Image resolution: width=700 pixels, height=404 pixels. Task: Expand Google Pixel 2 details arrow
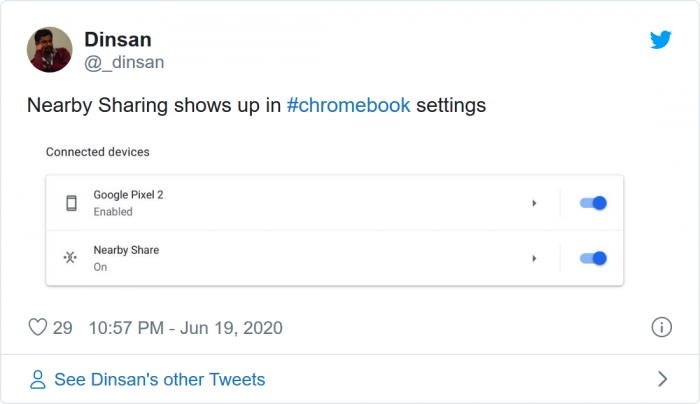(534, 203)
